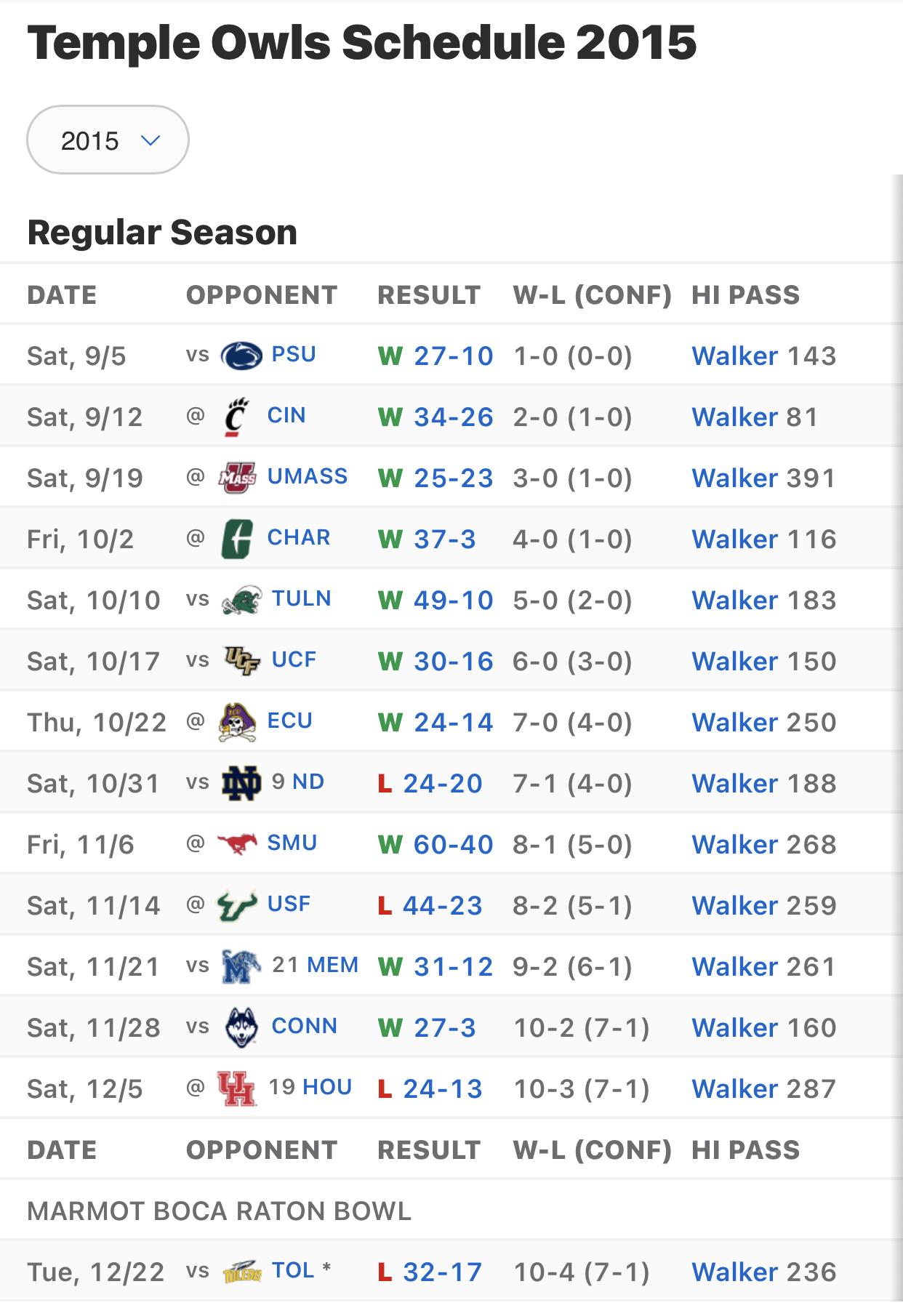903x1316 pixels.
Task: Click the UConn Huskies logo
Action: (241, 1027)
